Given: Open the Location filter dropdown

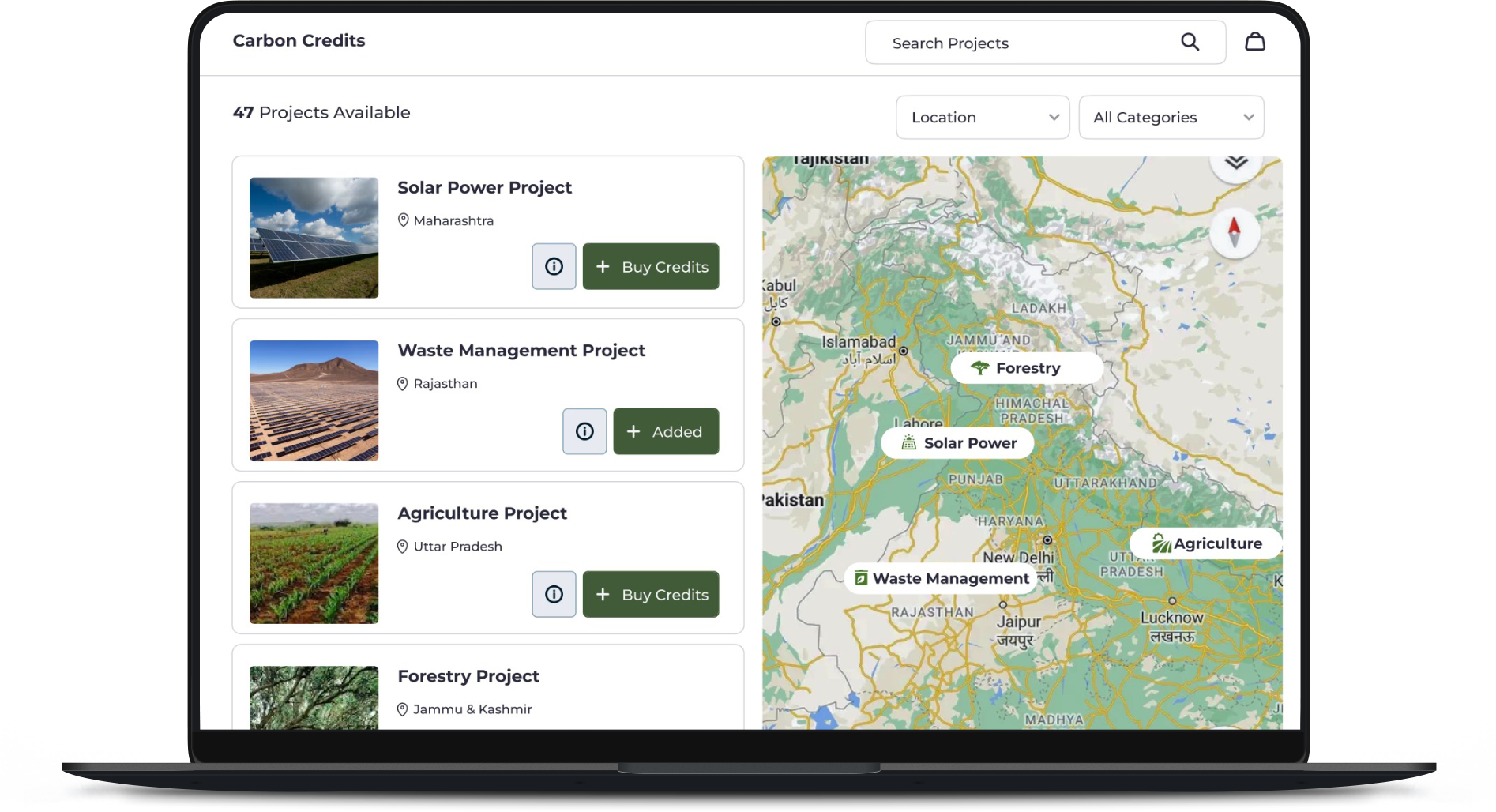Looking at the screenshot, I should click(x=982, y=117).
